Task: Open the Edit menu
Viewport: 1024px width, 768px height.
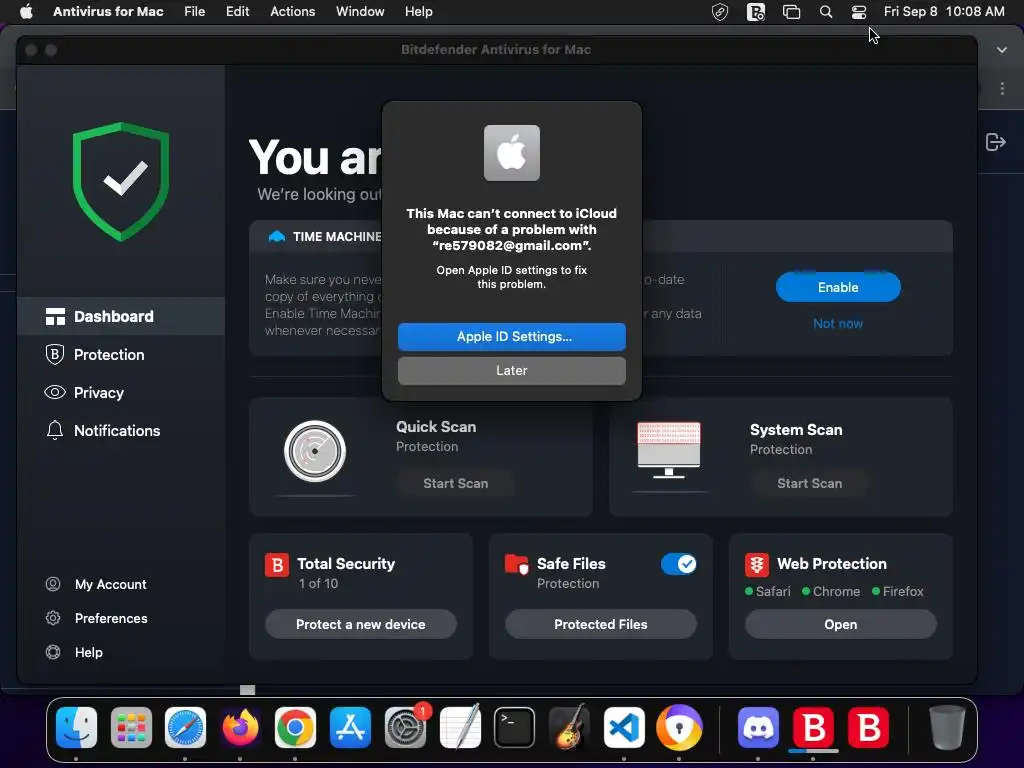Action: (238, 12)
